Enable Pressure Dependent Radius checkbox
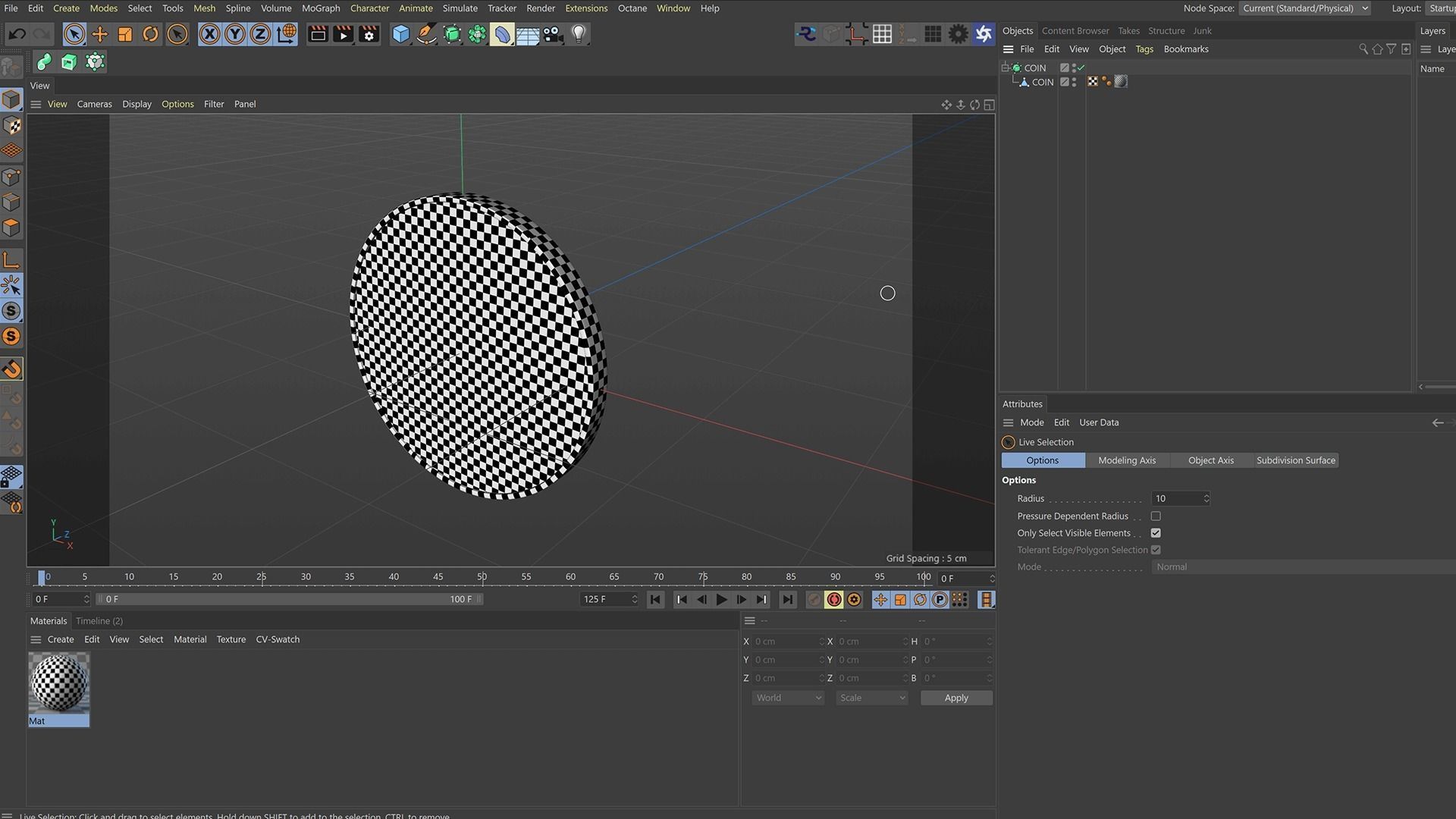Viewport: 1456px width, 819px height. tap(1156, 516)
